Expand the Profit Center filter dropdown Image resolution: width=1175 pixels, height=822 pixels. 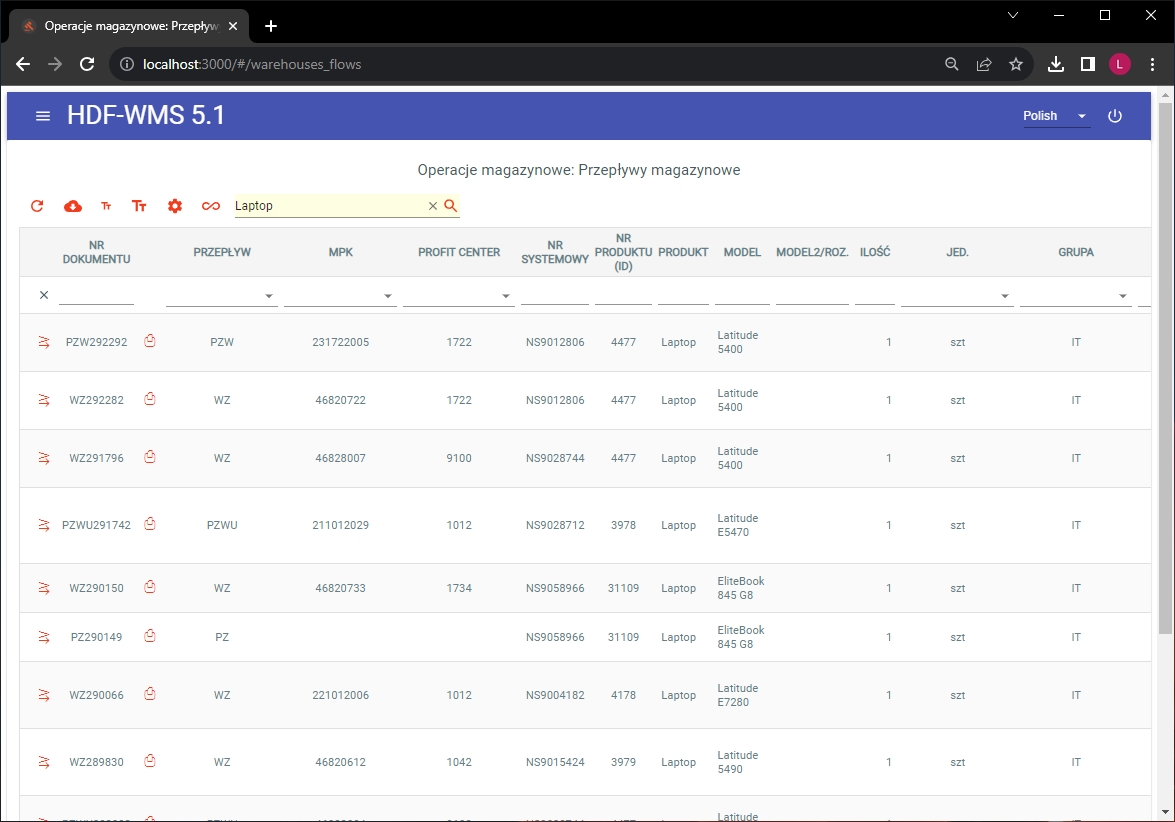[x=506, y=296]
